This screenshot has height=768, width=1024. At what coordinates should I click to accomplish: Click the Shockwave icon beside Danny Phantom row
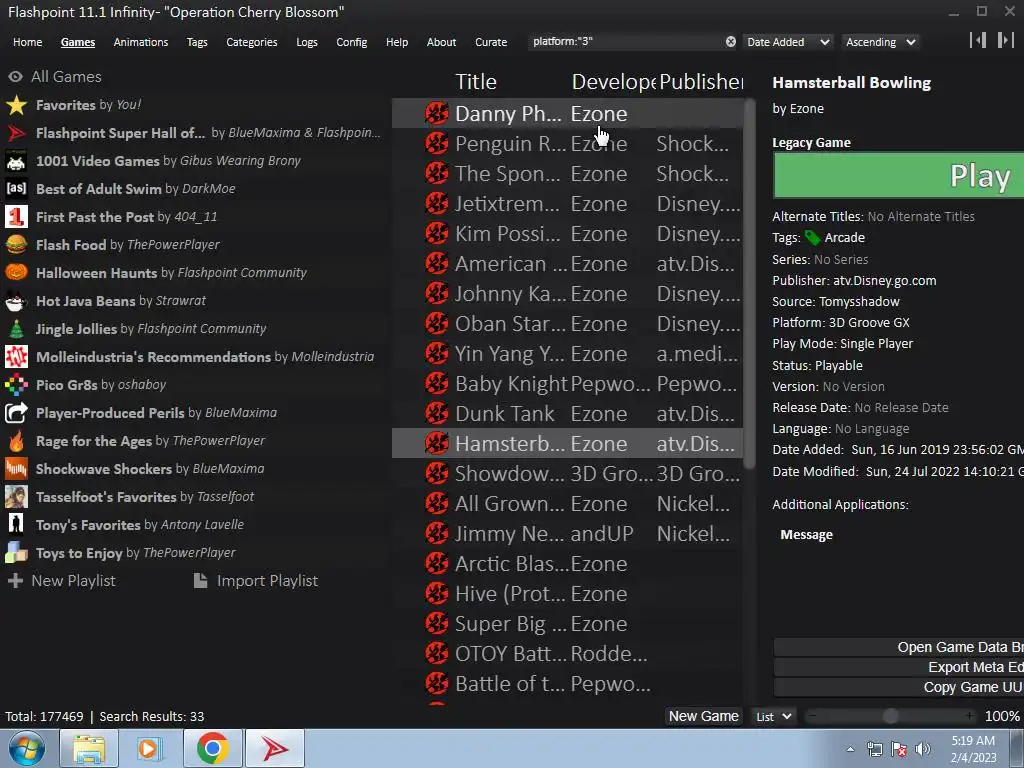(x=436, y=114)
